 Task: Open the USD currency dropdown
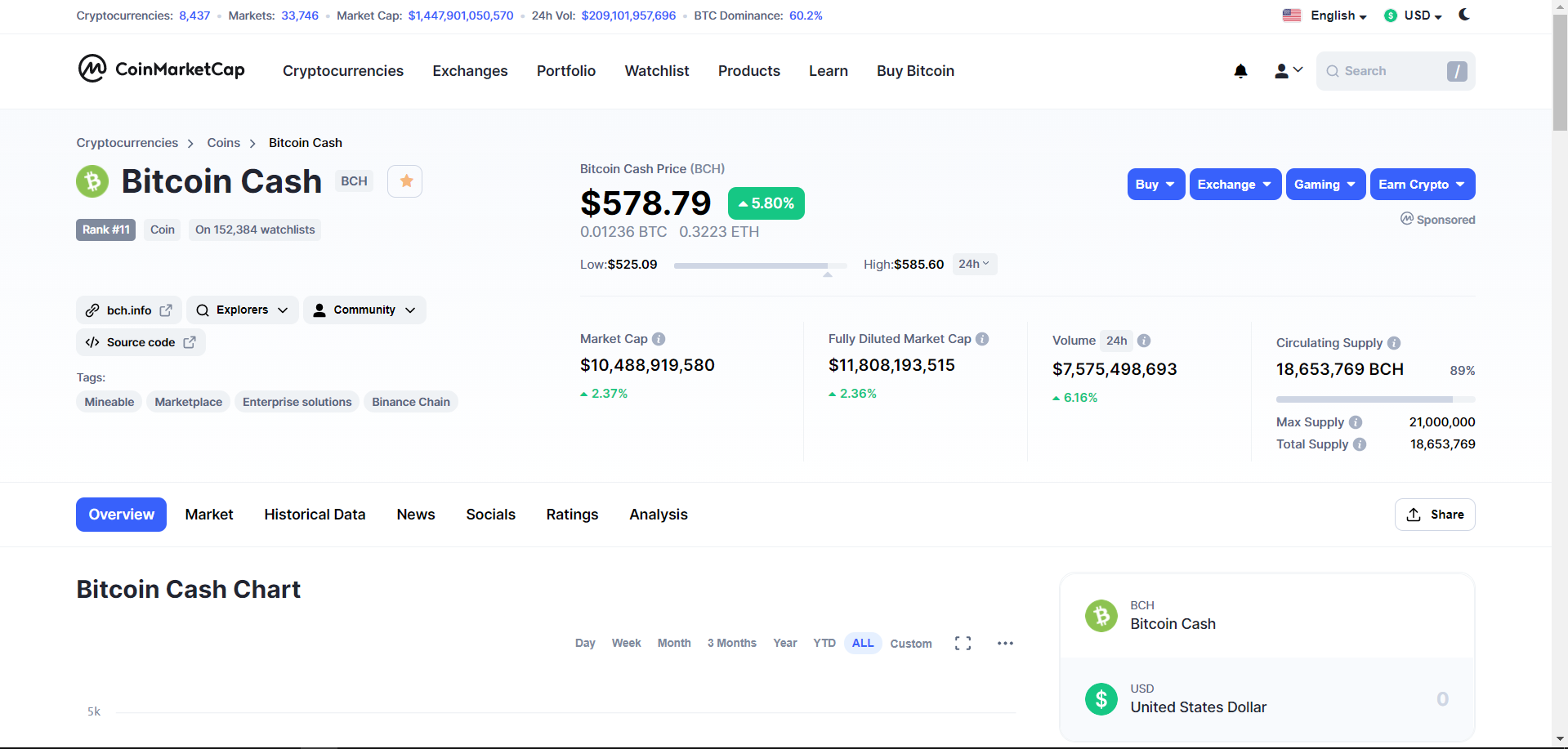pyautogui.click(x=1423, y=16)
